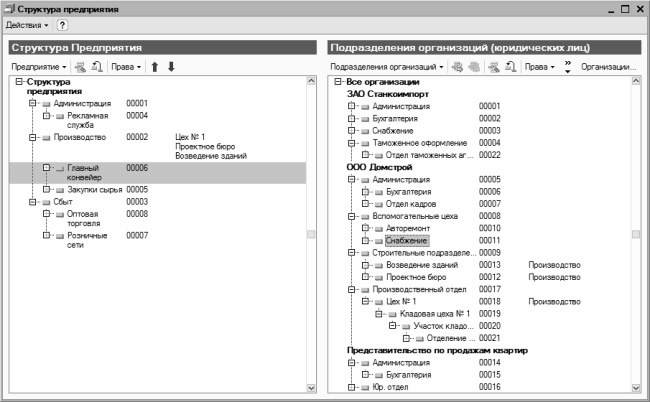Click move up arrow in left toolbar
The width and height of the screenshot is (650, 402).
point(154,67)
